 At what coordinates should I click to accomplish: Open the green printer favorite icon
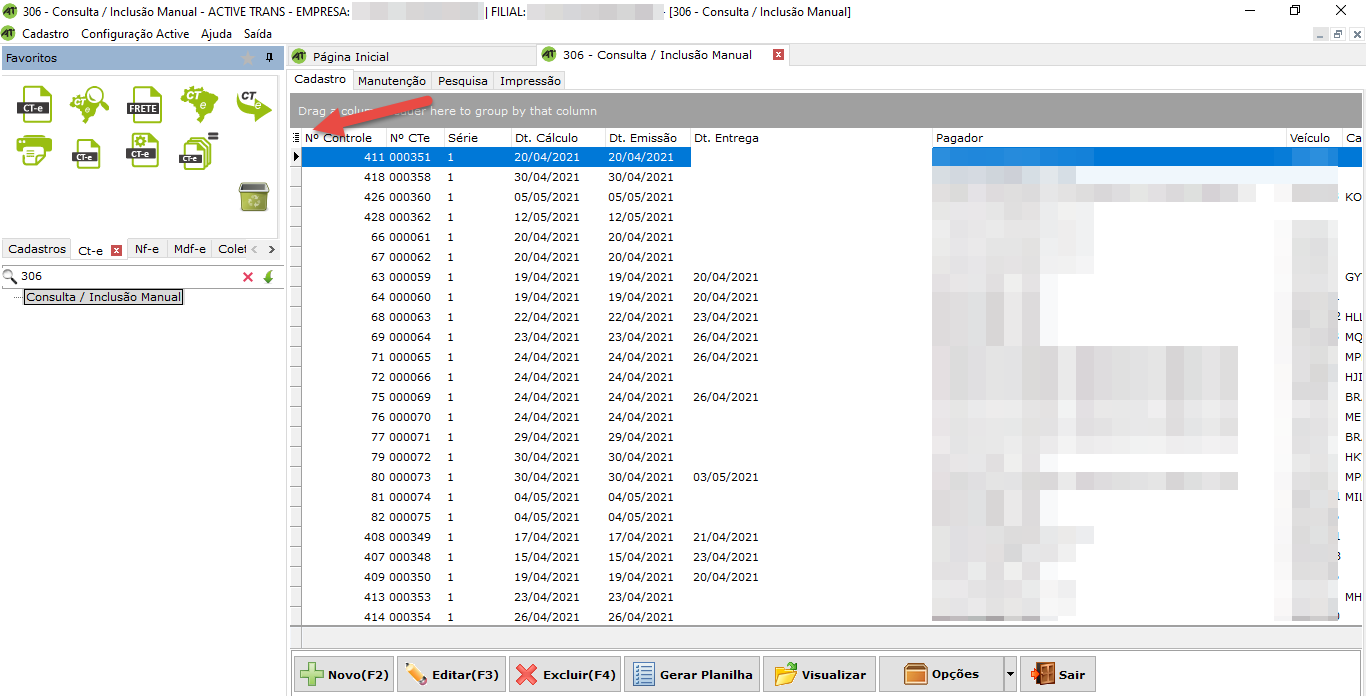tap(34, 151)
